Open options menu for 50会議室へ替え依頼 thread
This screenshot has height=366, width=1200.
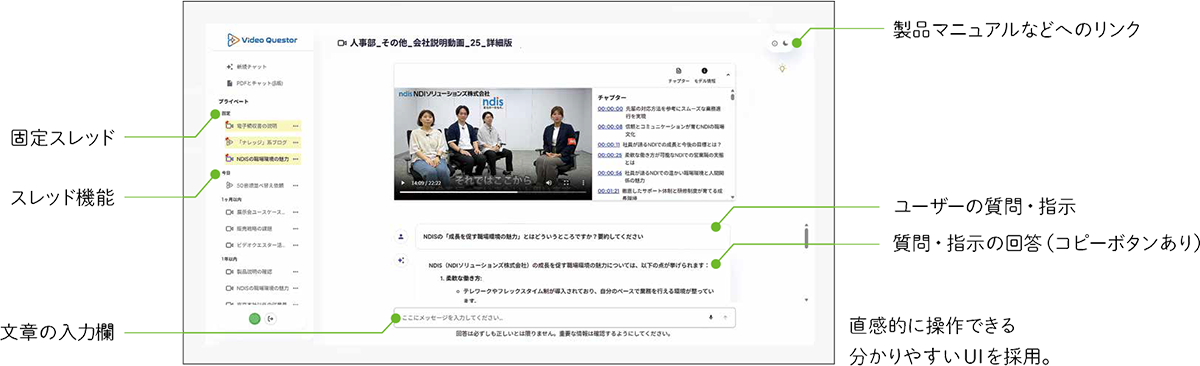[296, 186]
